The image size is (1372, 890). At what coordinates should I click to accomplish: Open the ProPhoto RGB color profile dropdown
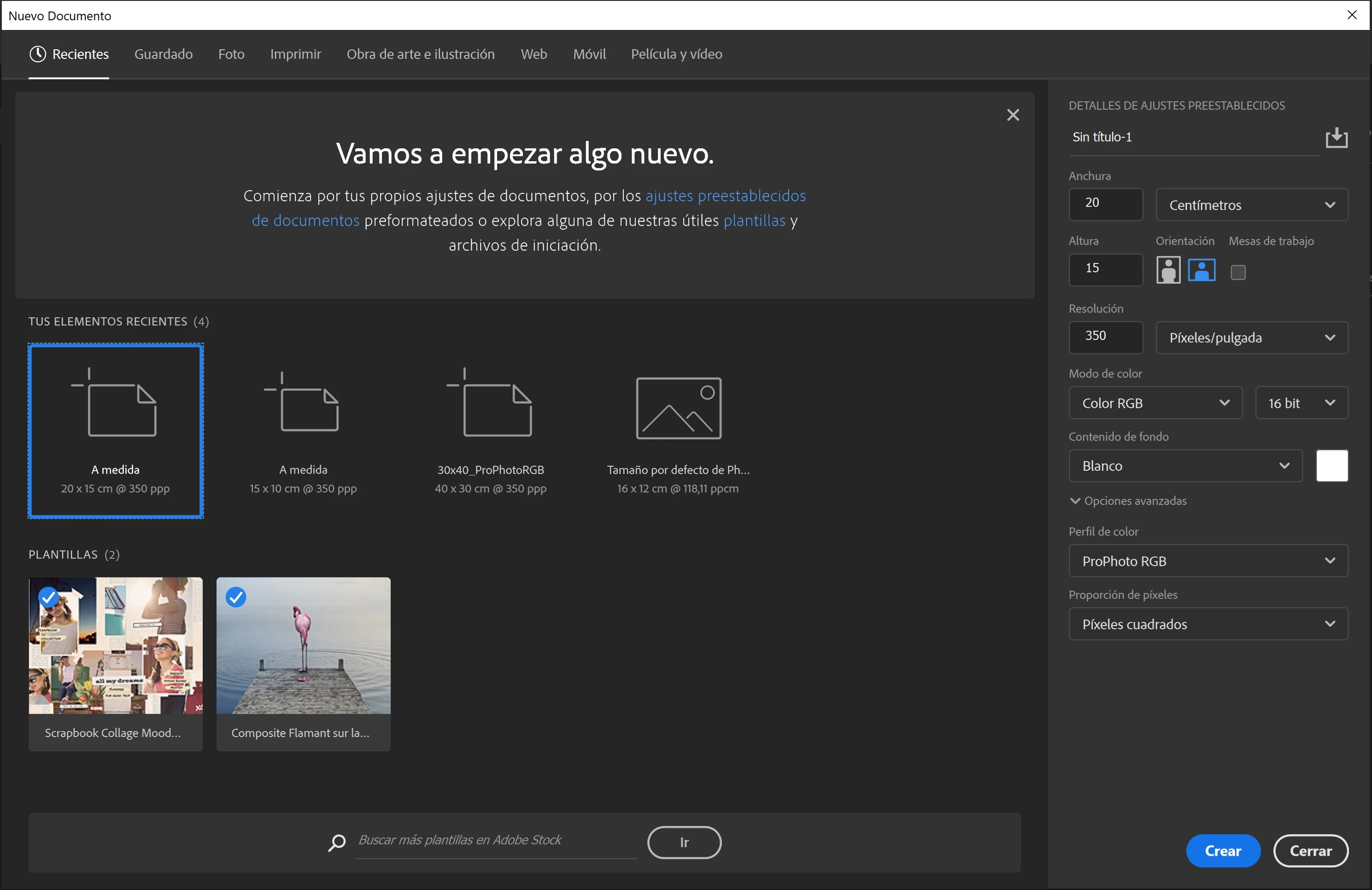click(1208, 561)
